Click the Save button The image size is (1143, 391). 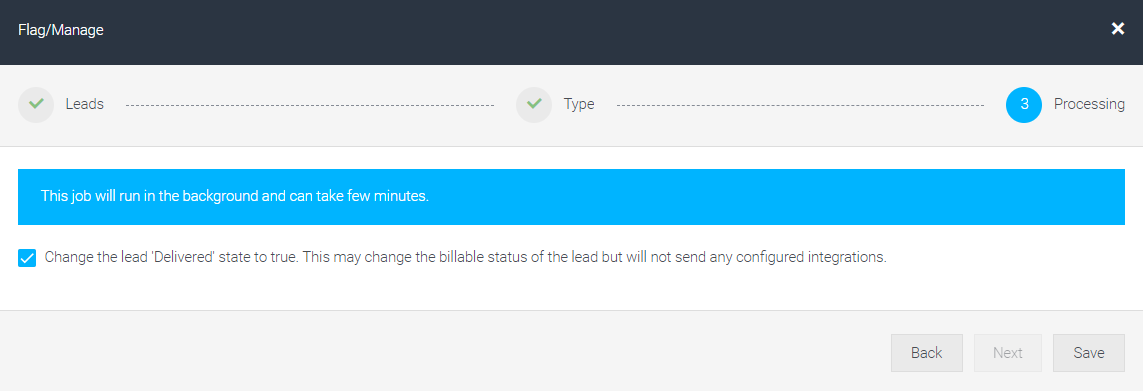tap(1088, 353)
